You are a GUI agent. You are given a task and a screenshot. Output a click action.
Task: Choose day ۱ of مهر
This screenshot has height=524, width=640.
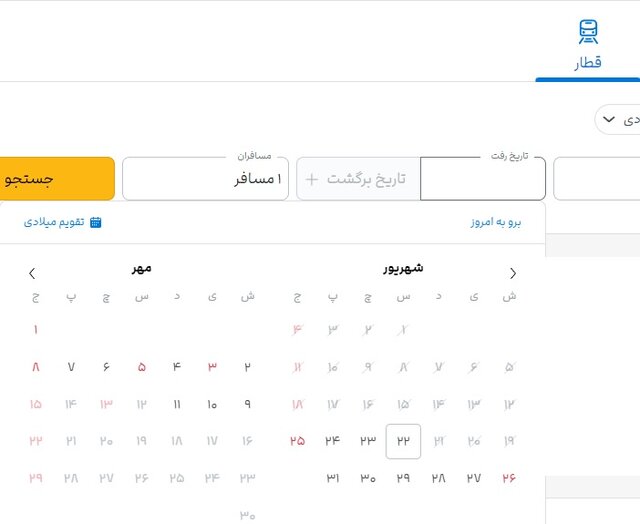36,329
